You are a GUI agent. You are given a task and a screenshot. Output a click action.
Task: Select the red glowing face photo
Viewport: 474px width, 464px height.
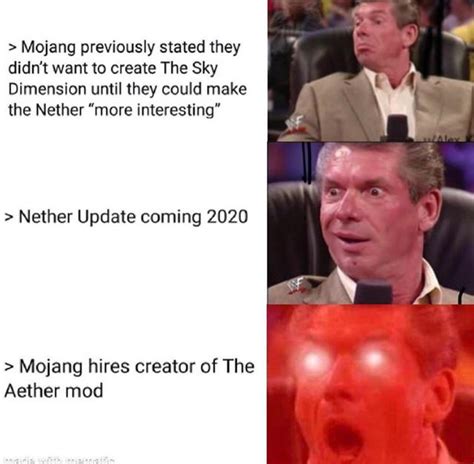click(371, 384)
